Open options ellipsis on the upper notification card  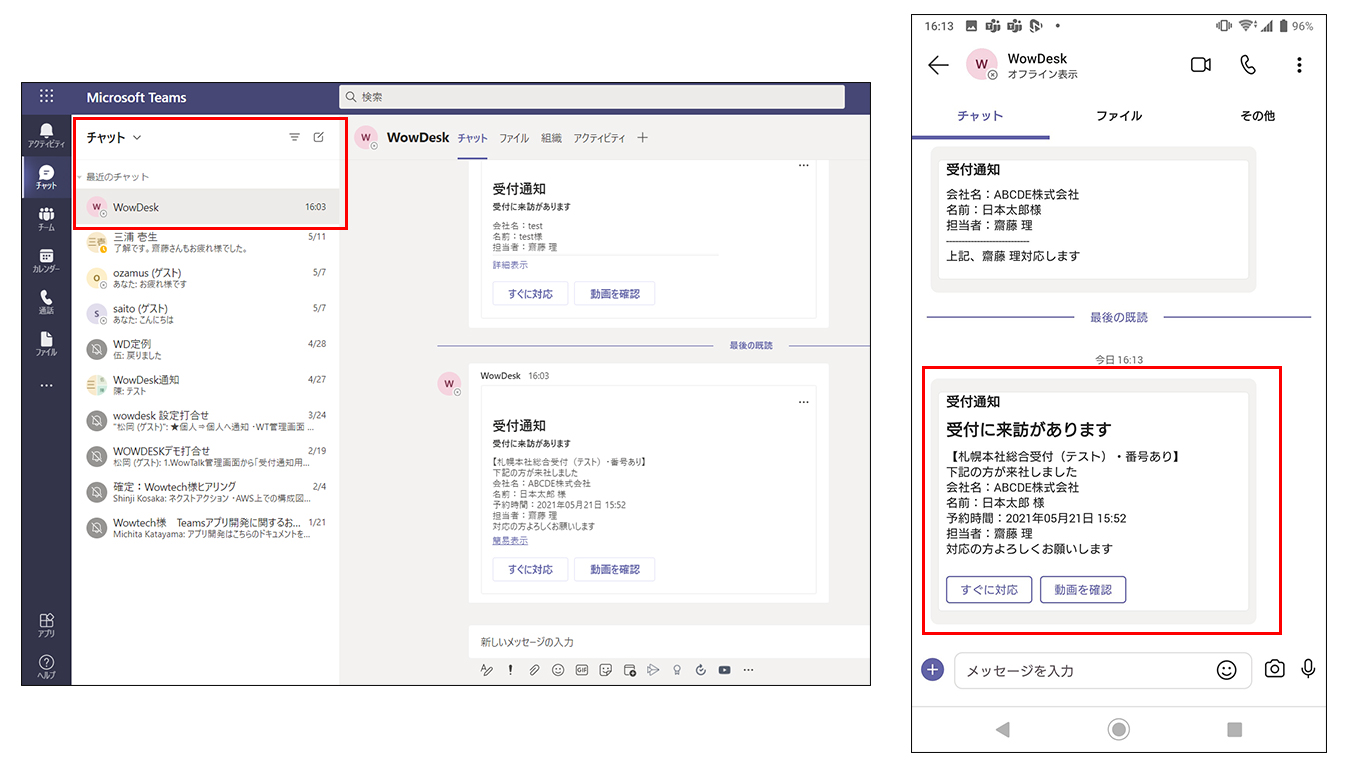[x=803, y=165]
